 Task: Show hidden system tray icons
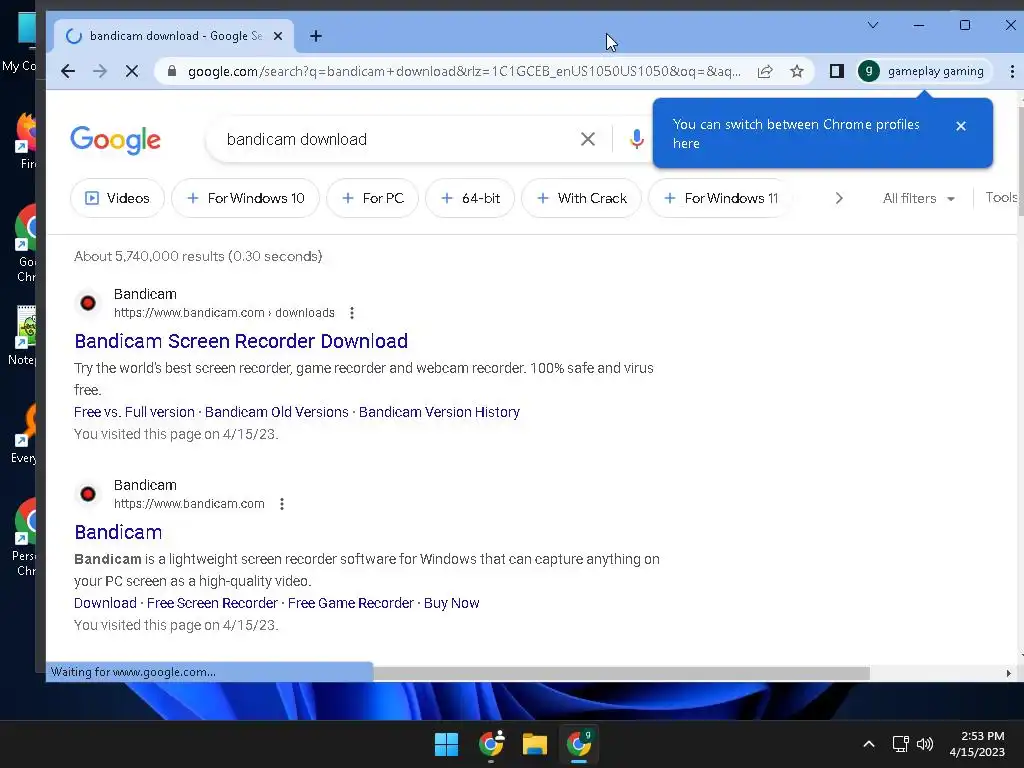tap(869, 744)
